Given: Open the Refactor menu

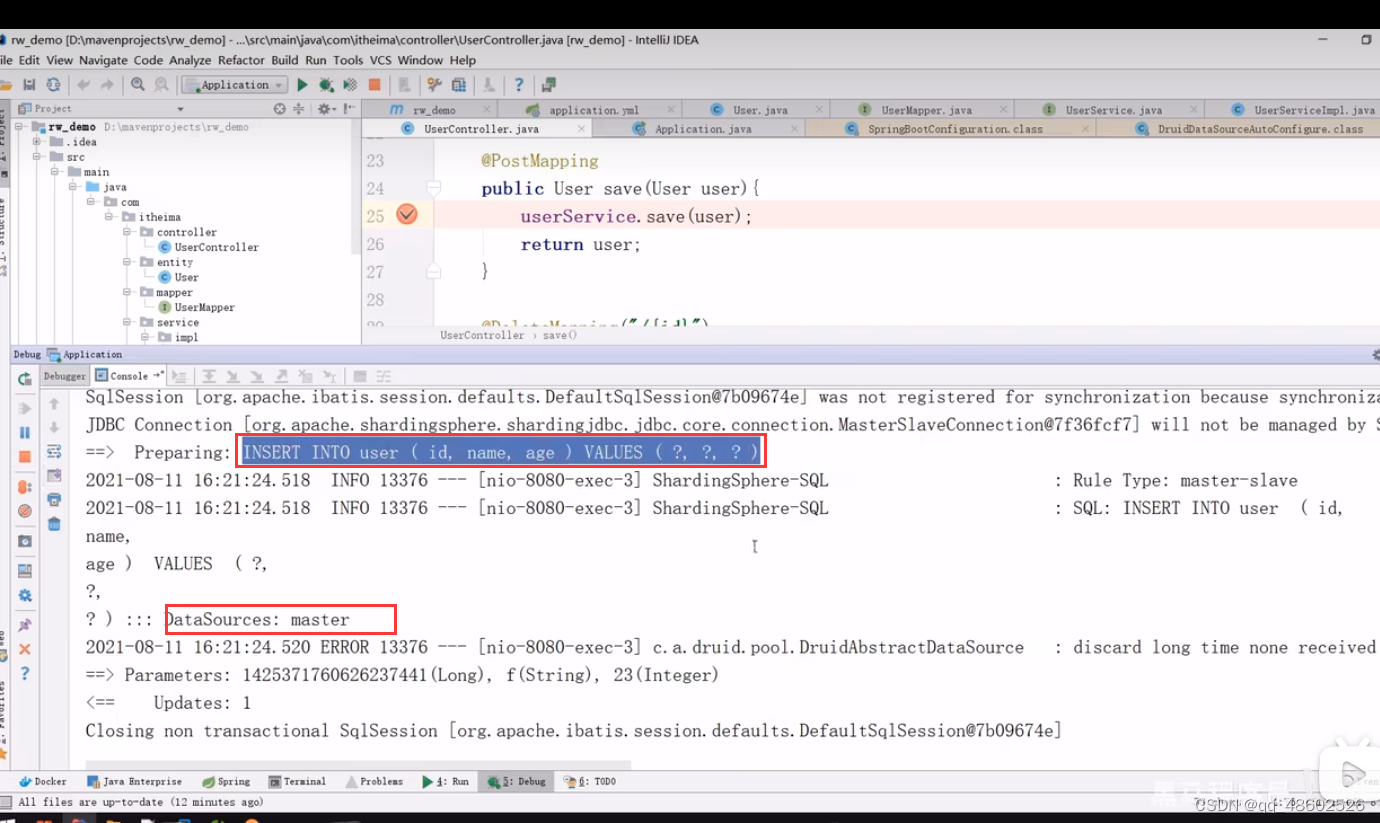Looking at the screenshot, I should click(241, 60).
